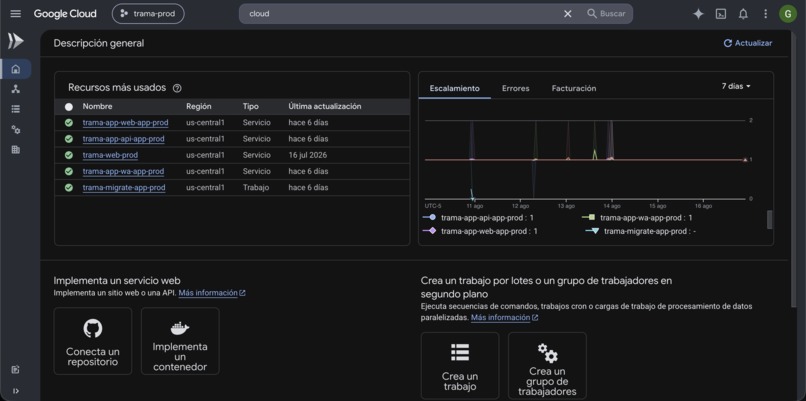Switch to the Escalamiento tab

click(454, 88)
